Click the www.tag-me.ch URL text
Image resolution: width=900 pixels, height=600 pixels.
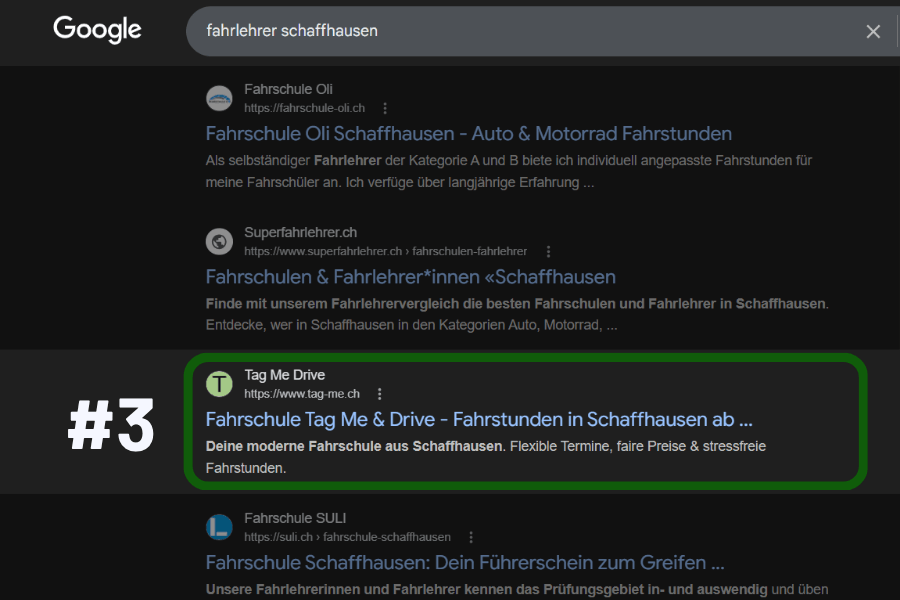pyautogui.click(x=302, y=394)
